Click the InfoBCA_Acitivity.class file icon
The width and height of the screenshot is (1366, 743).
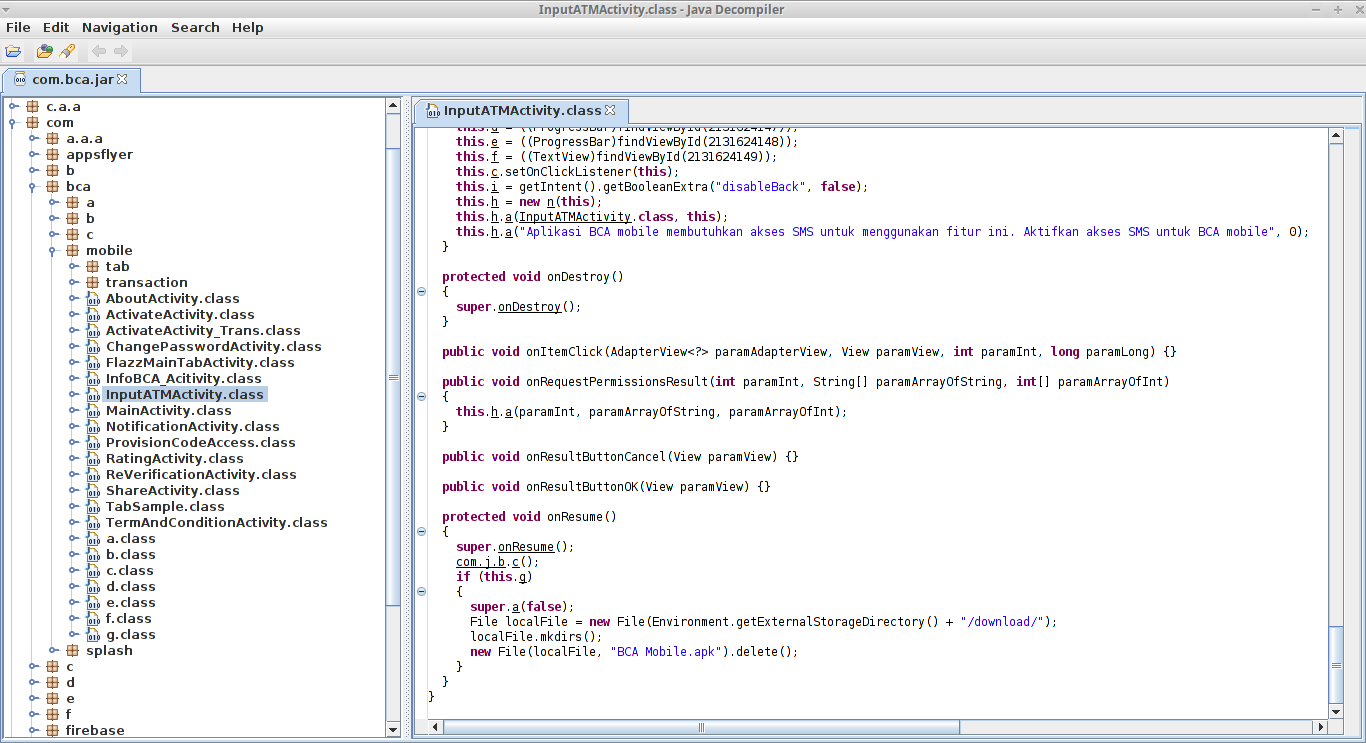[x=93, y=379]
